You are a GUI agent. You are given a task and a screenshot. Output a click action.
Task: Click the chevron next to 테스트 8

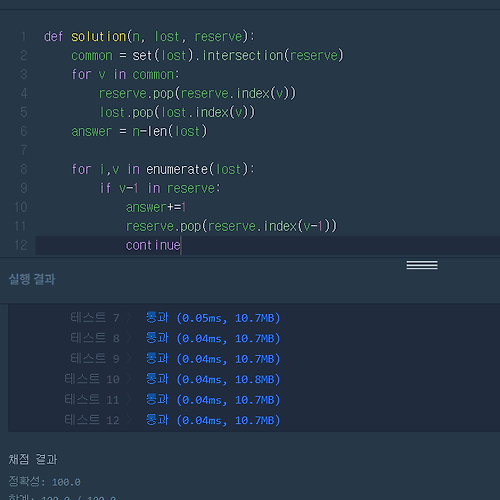coord(129,338)
